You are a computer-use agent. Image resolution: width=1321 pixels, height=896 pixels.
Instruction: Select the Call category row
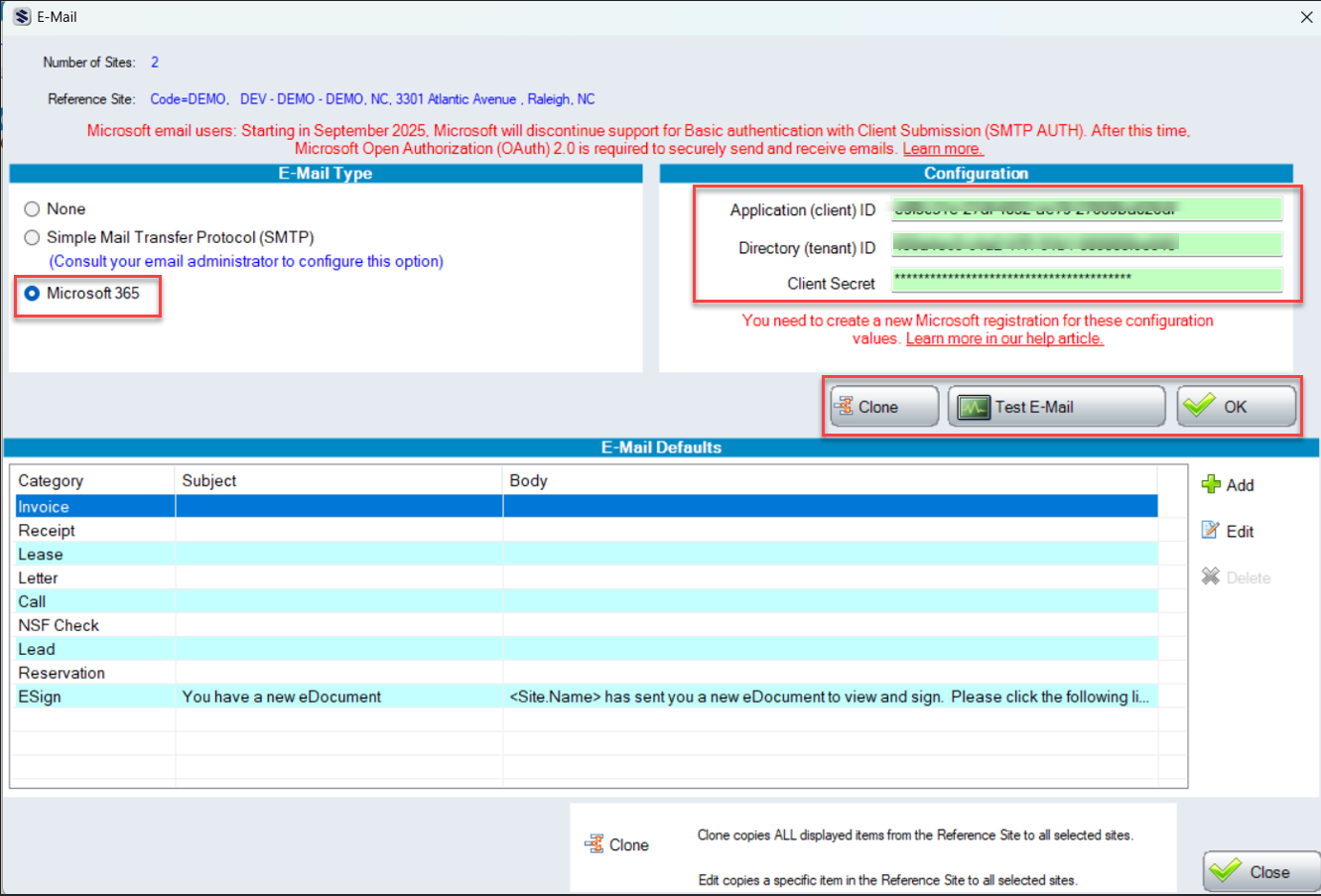click(585, 601)
